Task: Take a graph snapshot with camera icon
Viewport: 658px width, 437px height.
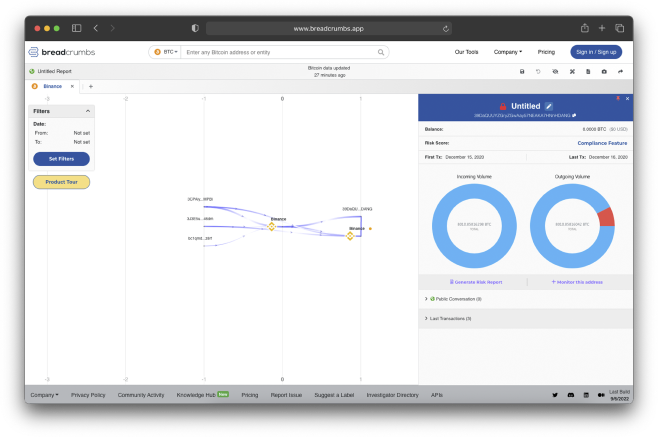Action: [604, 71]
